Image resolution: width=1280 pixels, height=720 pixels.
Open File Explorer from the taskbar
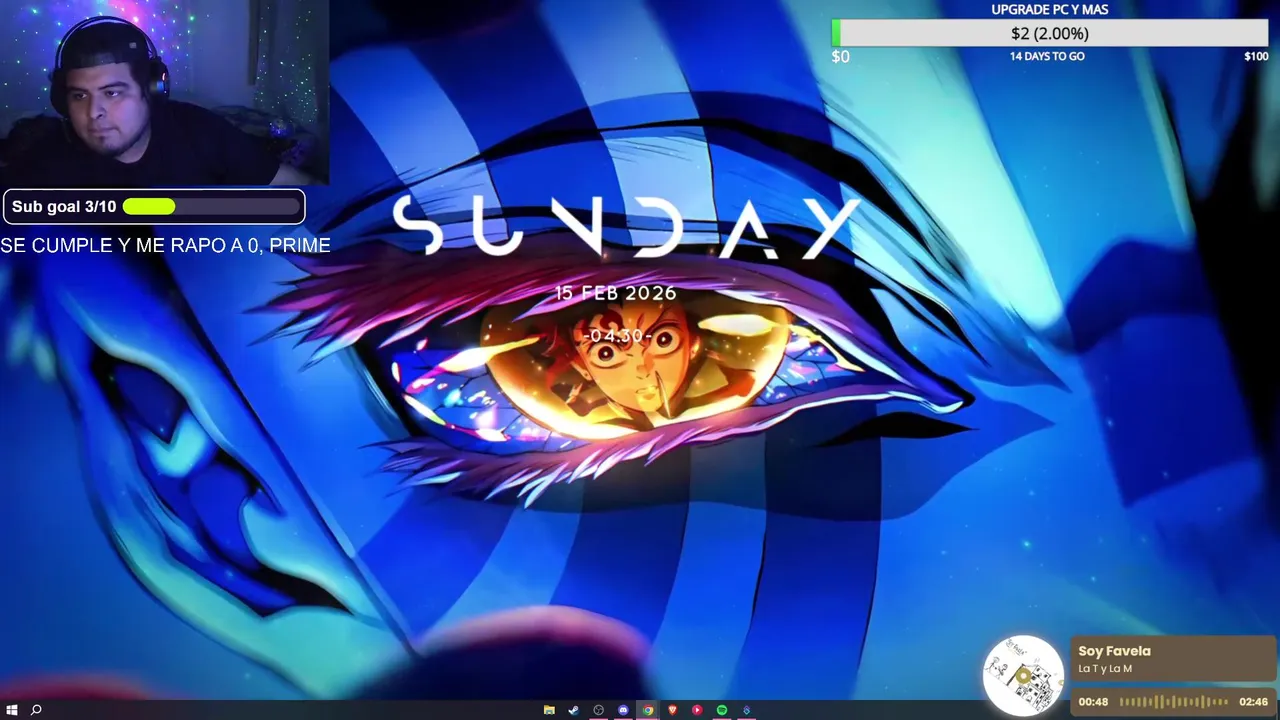click(x=549, y=710)
